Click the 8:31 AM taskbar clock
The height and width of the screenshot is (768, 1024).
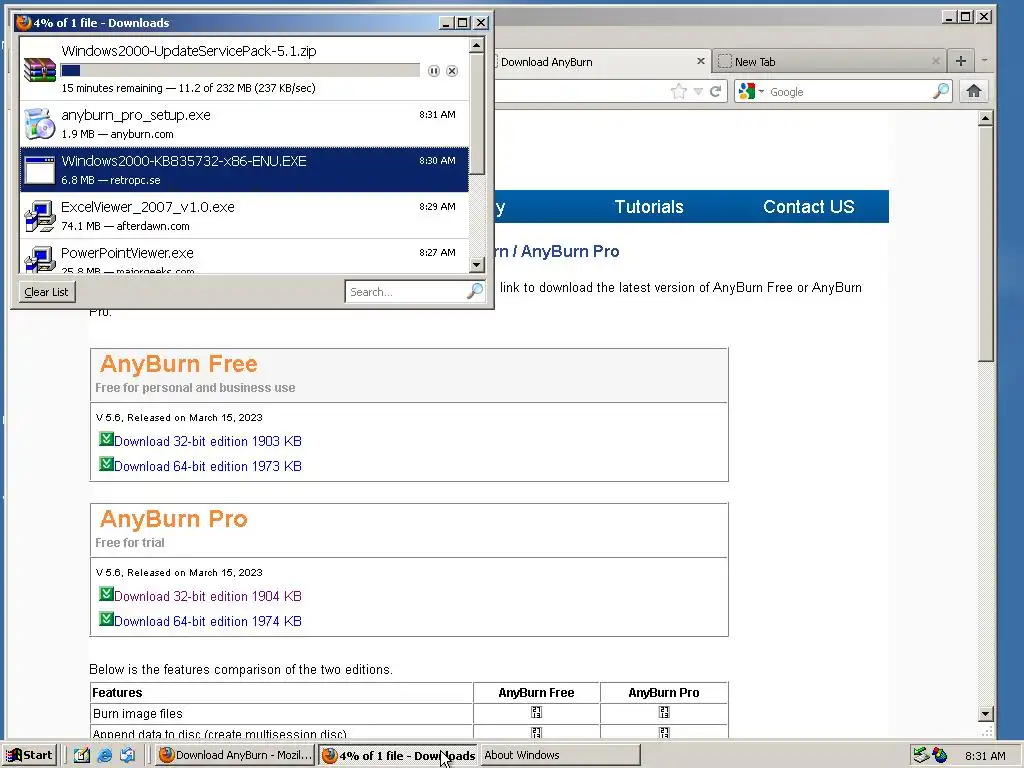(985, 756)
